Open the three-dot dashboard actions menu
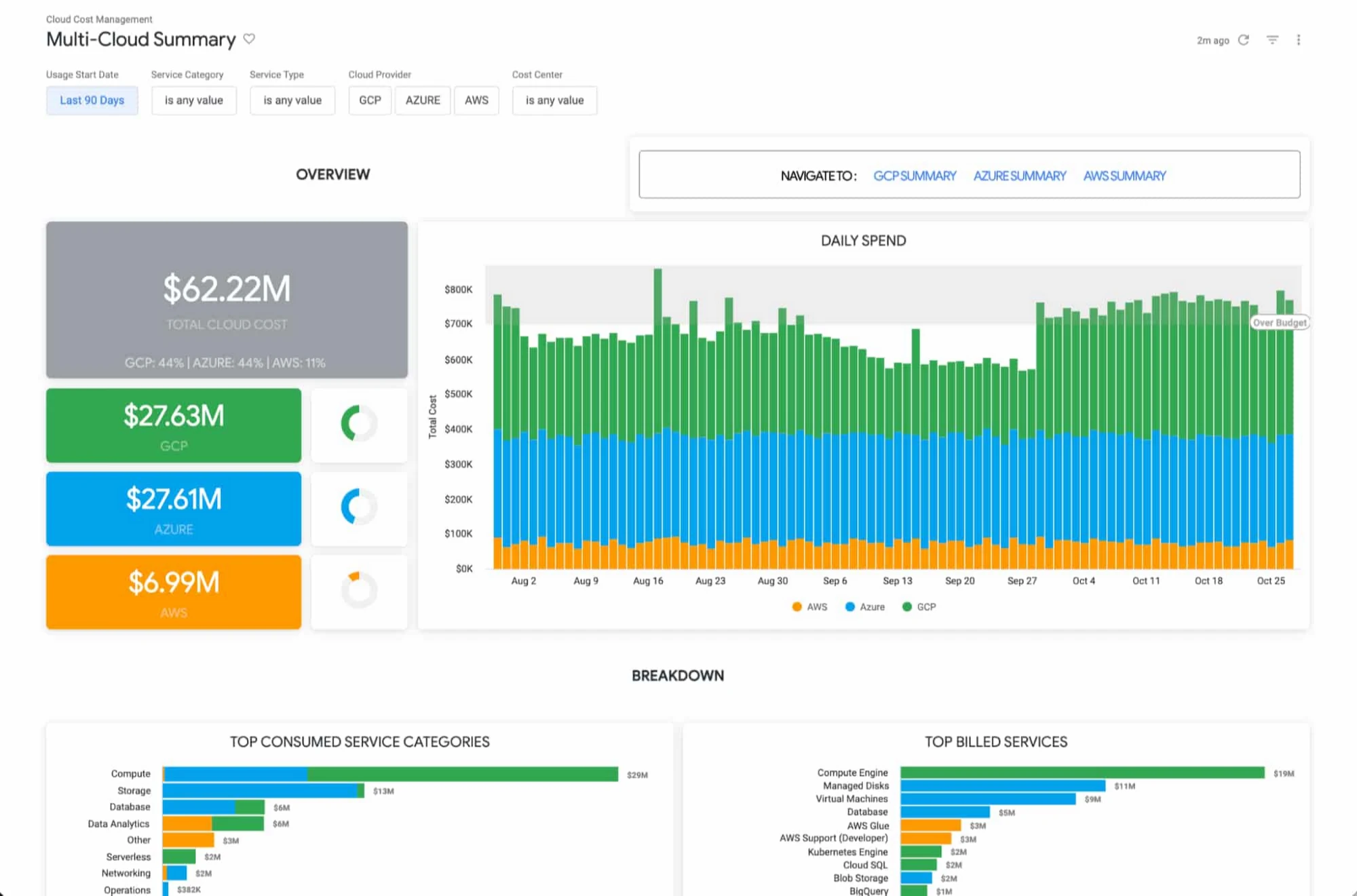This screenshot has width=1357, height=896. pos(1298,40)
